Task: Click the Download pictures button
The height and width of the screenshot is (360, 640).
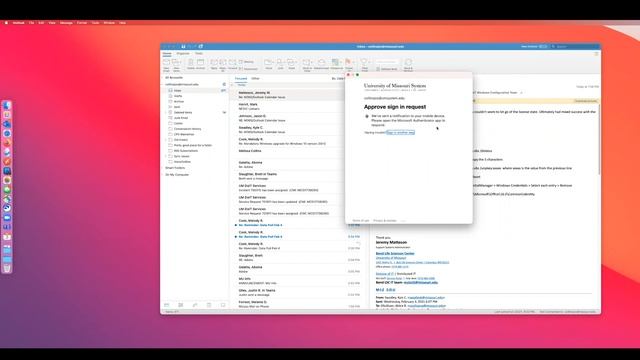Action: pyautogui.click(x=586, y=101)
